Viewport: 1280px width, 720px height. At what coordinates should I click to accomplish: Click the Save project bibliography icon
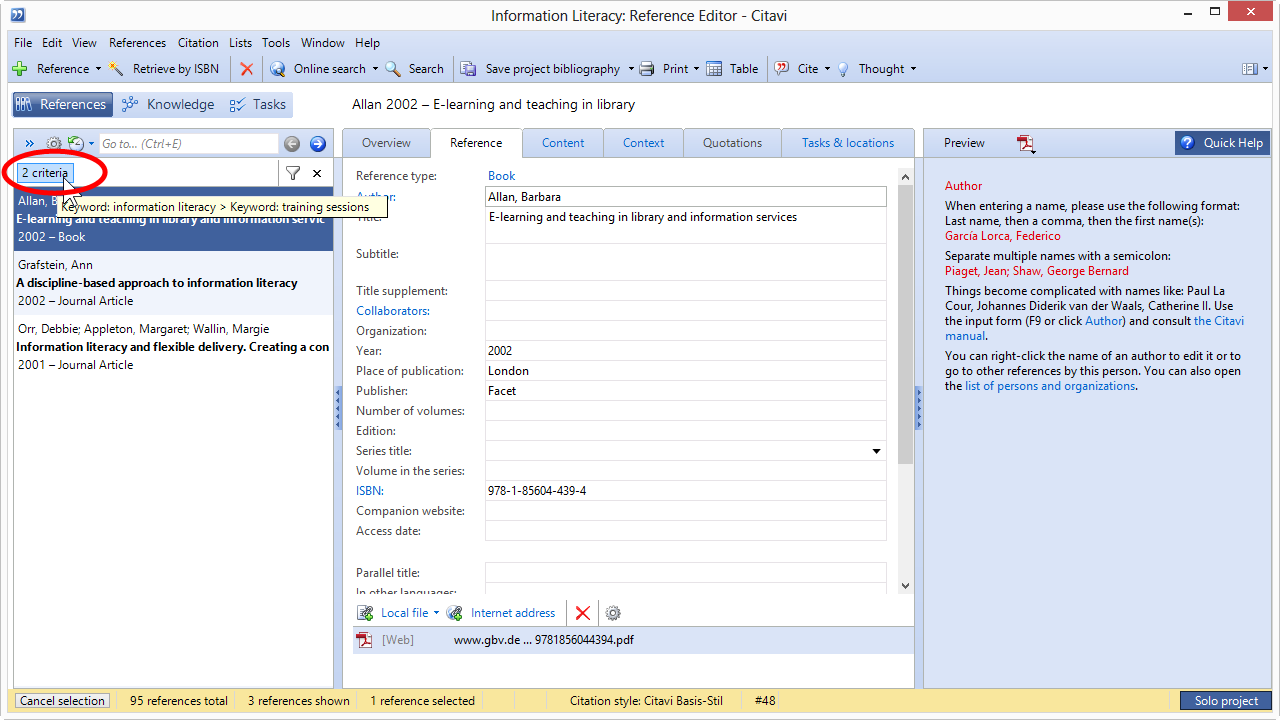tap(468, 69)
